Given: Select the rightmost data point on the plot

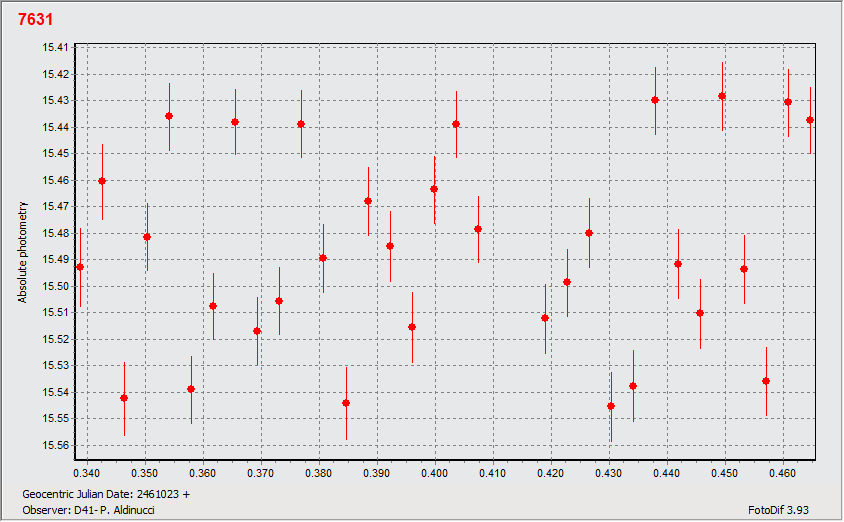Looking at the screenshot, I should point(810,120).
